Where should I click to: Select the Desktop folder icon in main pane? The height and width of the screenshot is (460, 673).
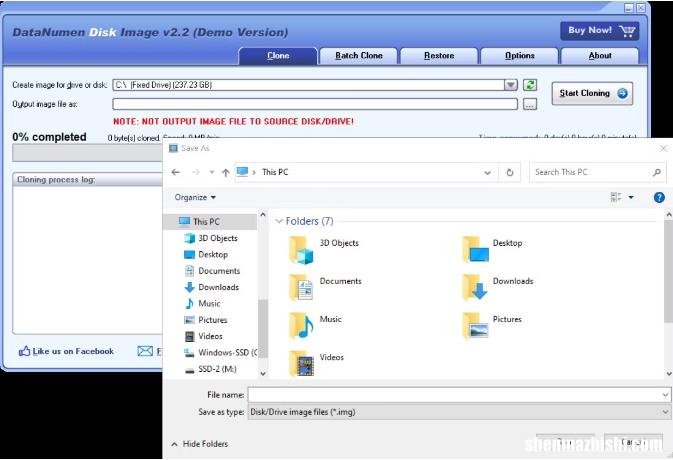(x=475, y=250)
